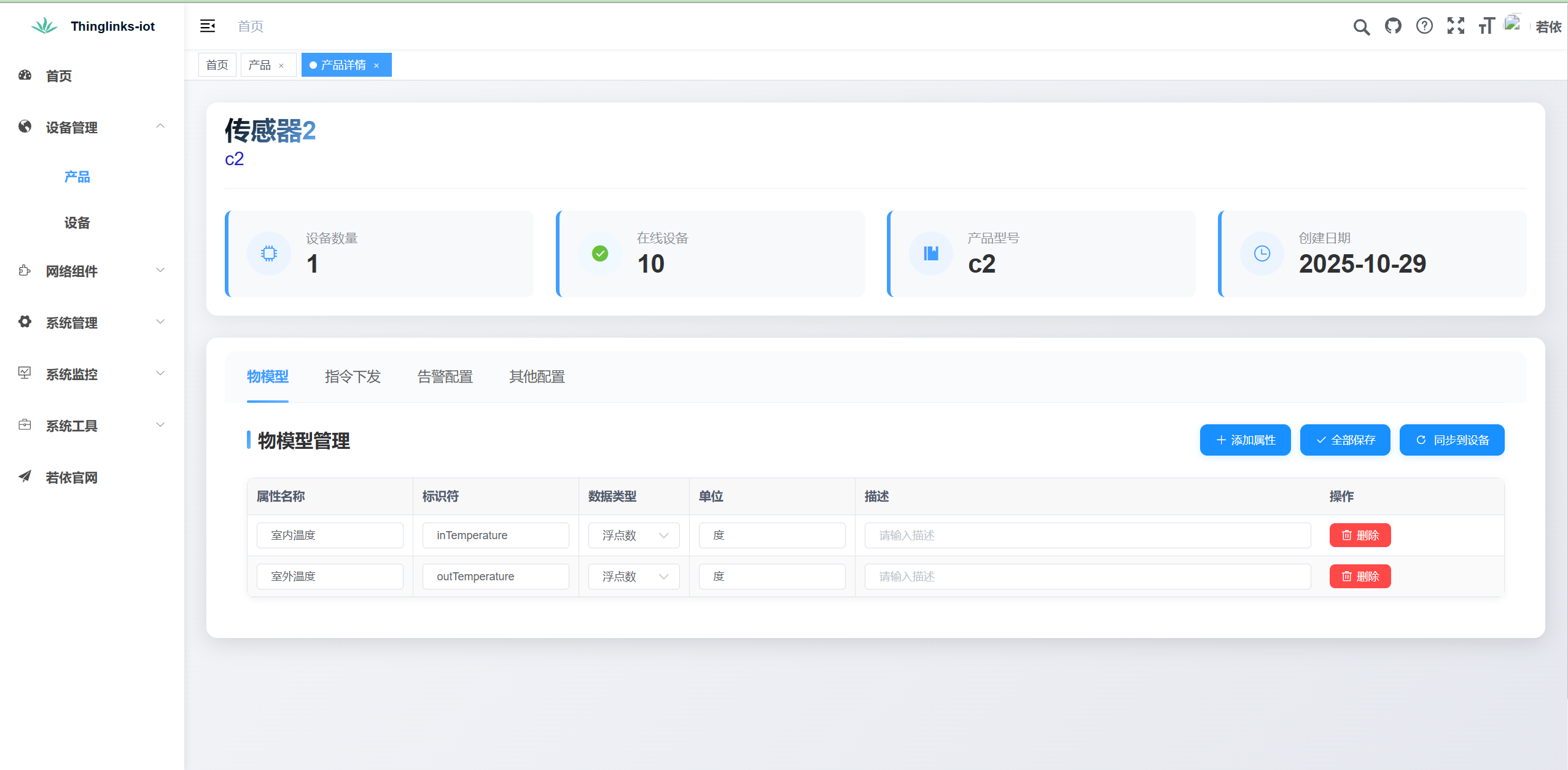The height and width of the screenshot is (770, 1568).
Task: Close the 产品 tag tab
Action: [x=281, y=66]
